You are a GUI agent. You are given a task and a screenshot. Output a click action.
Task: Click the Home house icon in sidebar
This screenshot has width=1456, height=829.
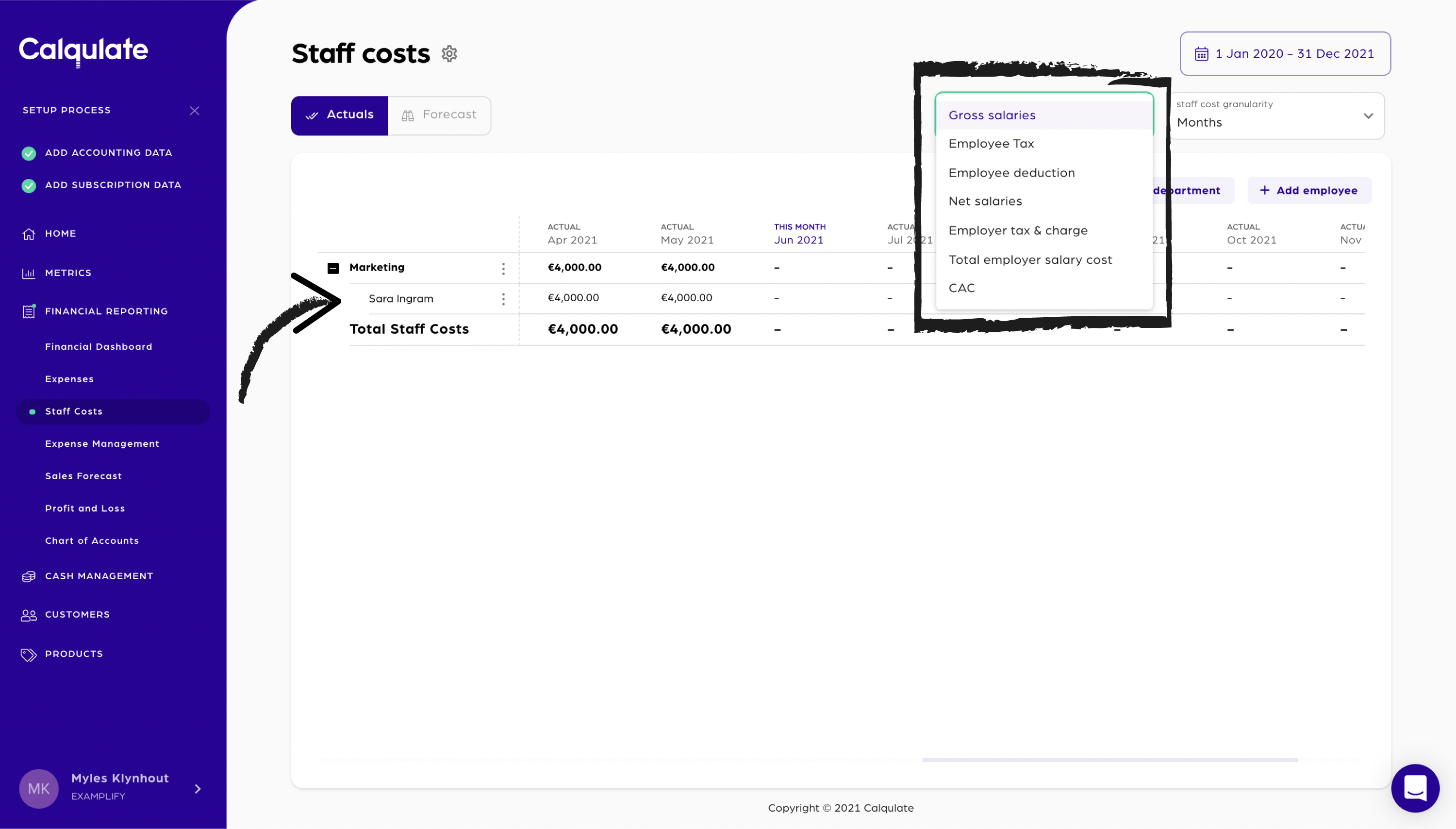tap(29, 234)
